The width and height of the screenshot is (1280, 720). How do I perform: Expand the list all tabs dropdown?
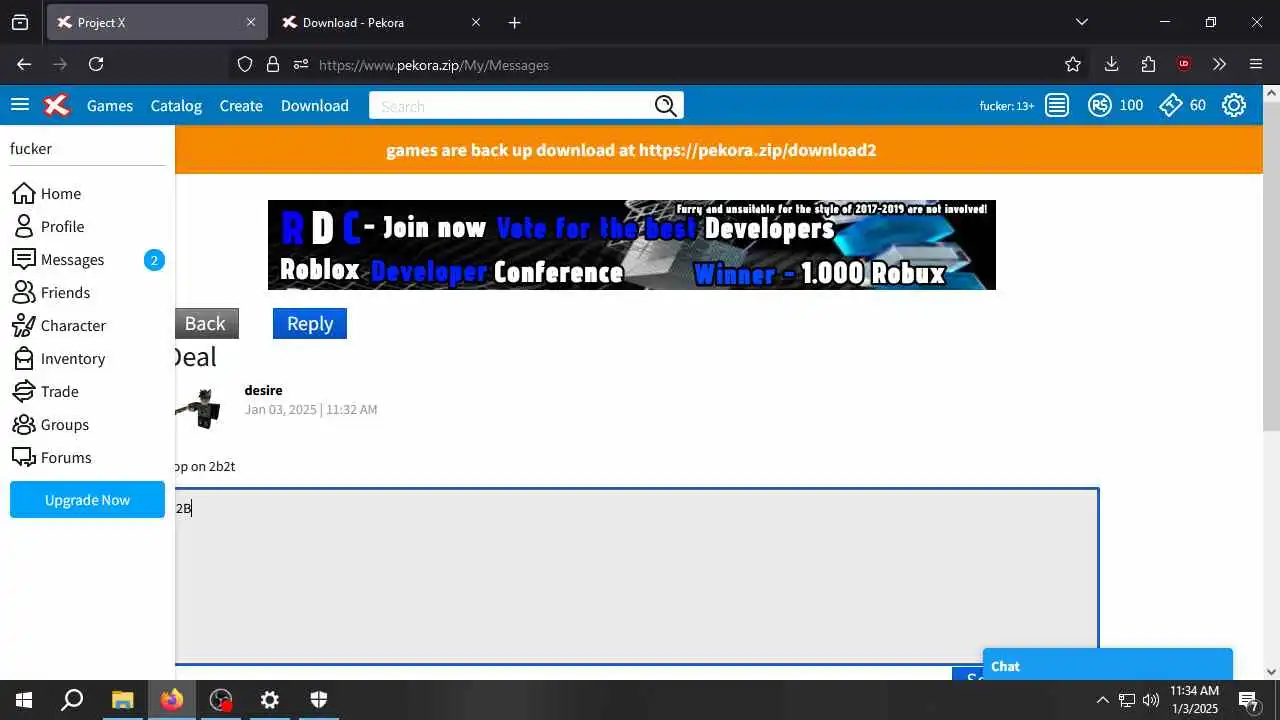point(1081,22)
